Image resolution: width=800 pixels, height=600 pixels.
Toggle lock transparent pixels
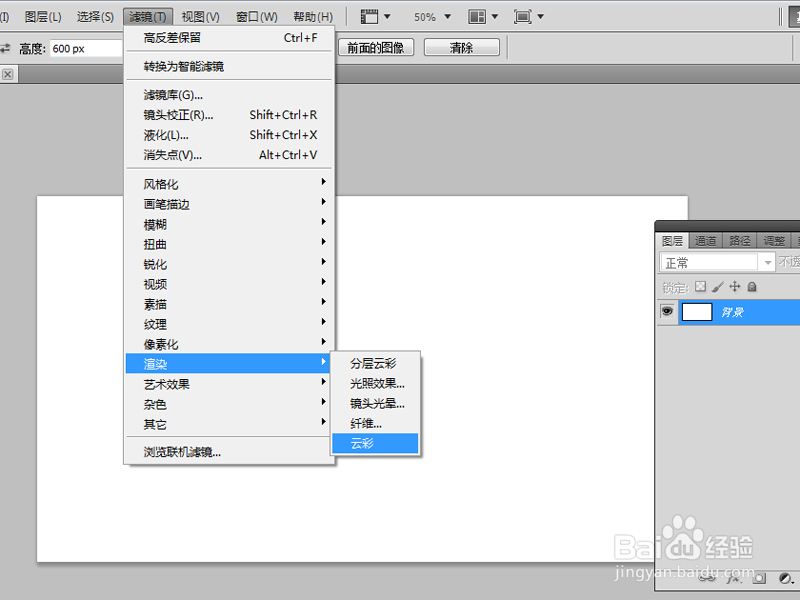pyautogui.click(x=701, y=287)
